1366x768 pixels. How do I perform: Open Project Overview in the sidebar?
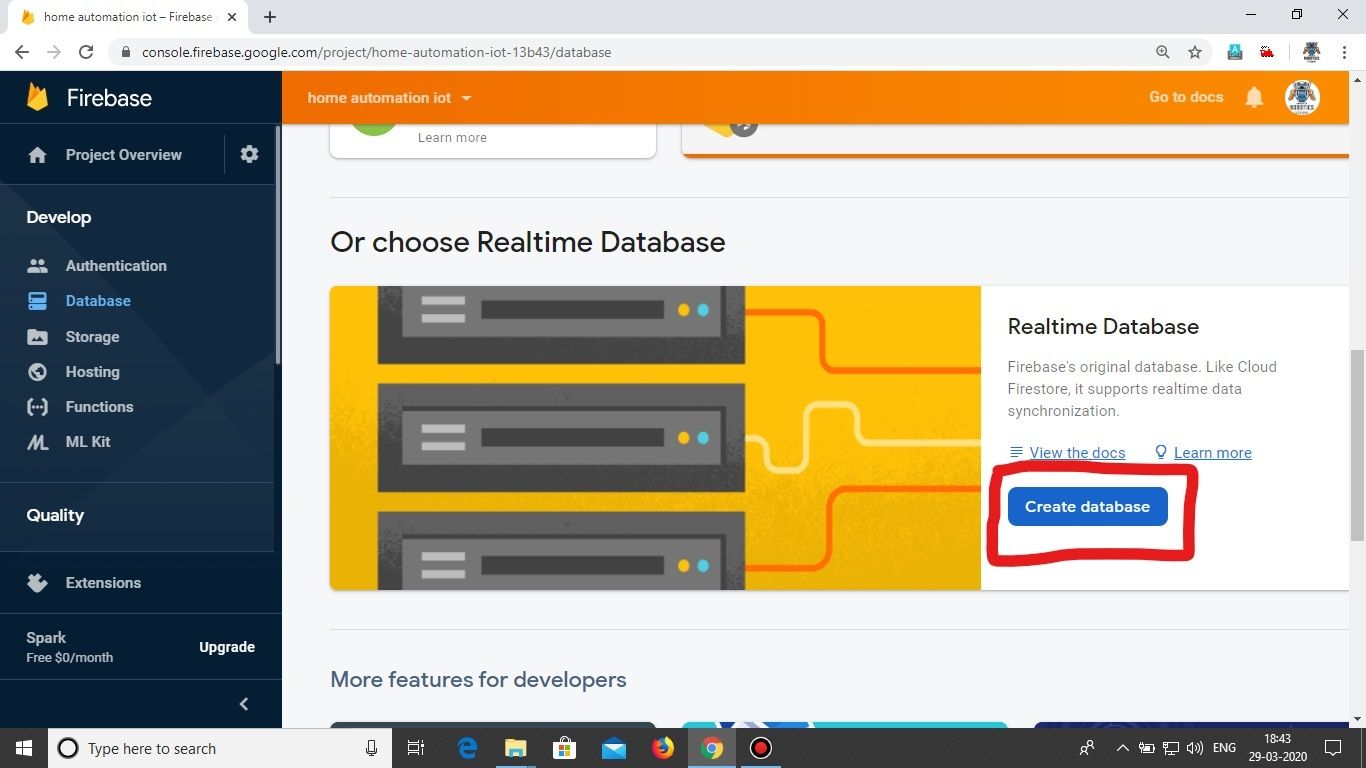[123, 154]
